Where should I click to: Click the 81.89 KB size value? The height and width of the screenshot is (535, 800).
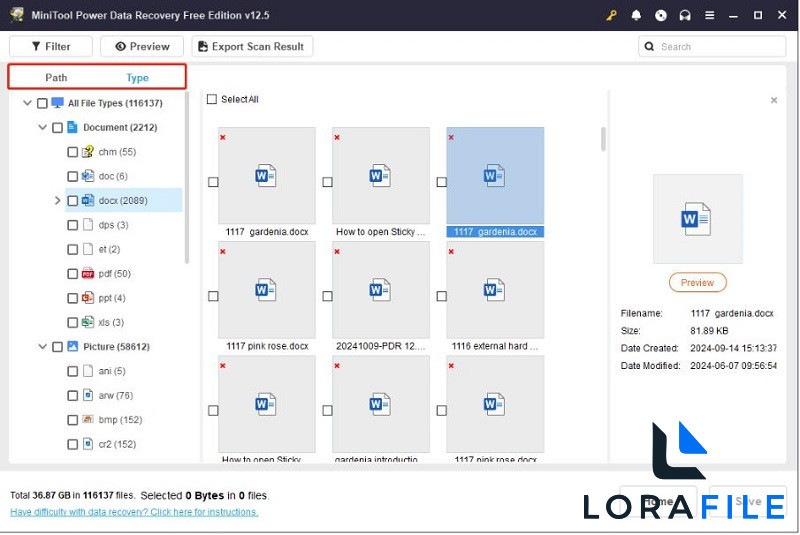click(x=709, y=330)
